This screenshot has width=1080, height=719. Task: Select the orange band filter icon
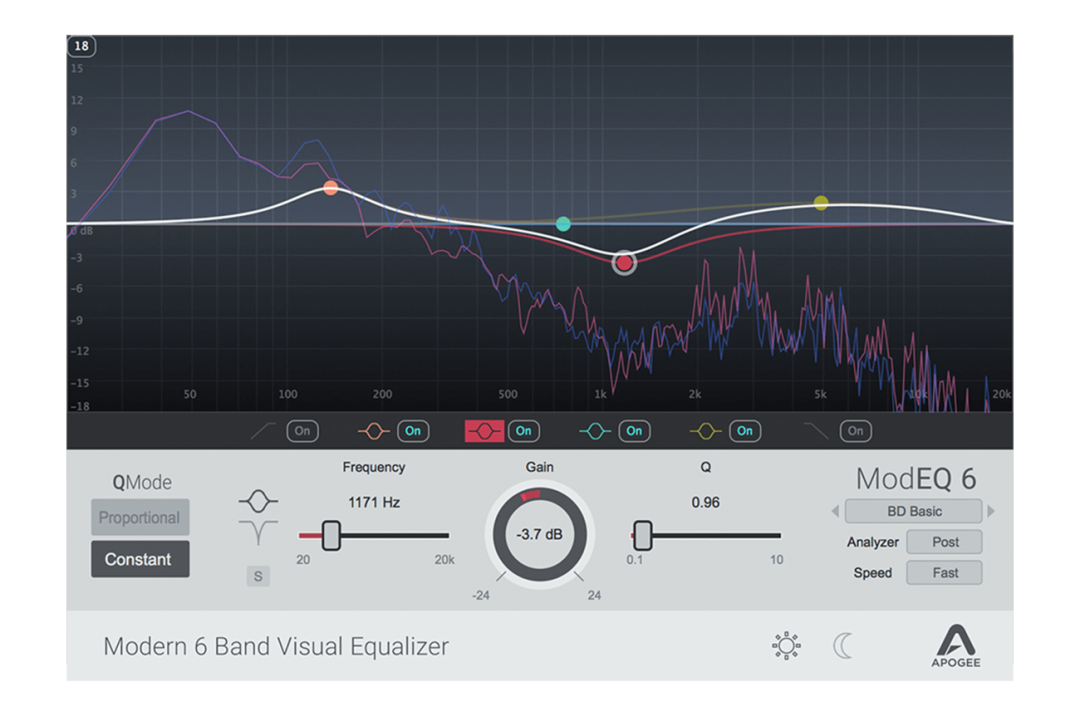click(374, 431)
